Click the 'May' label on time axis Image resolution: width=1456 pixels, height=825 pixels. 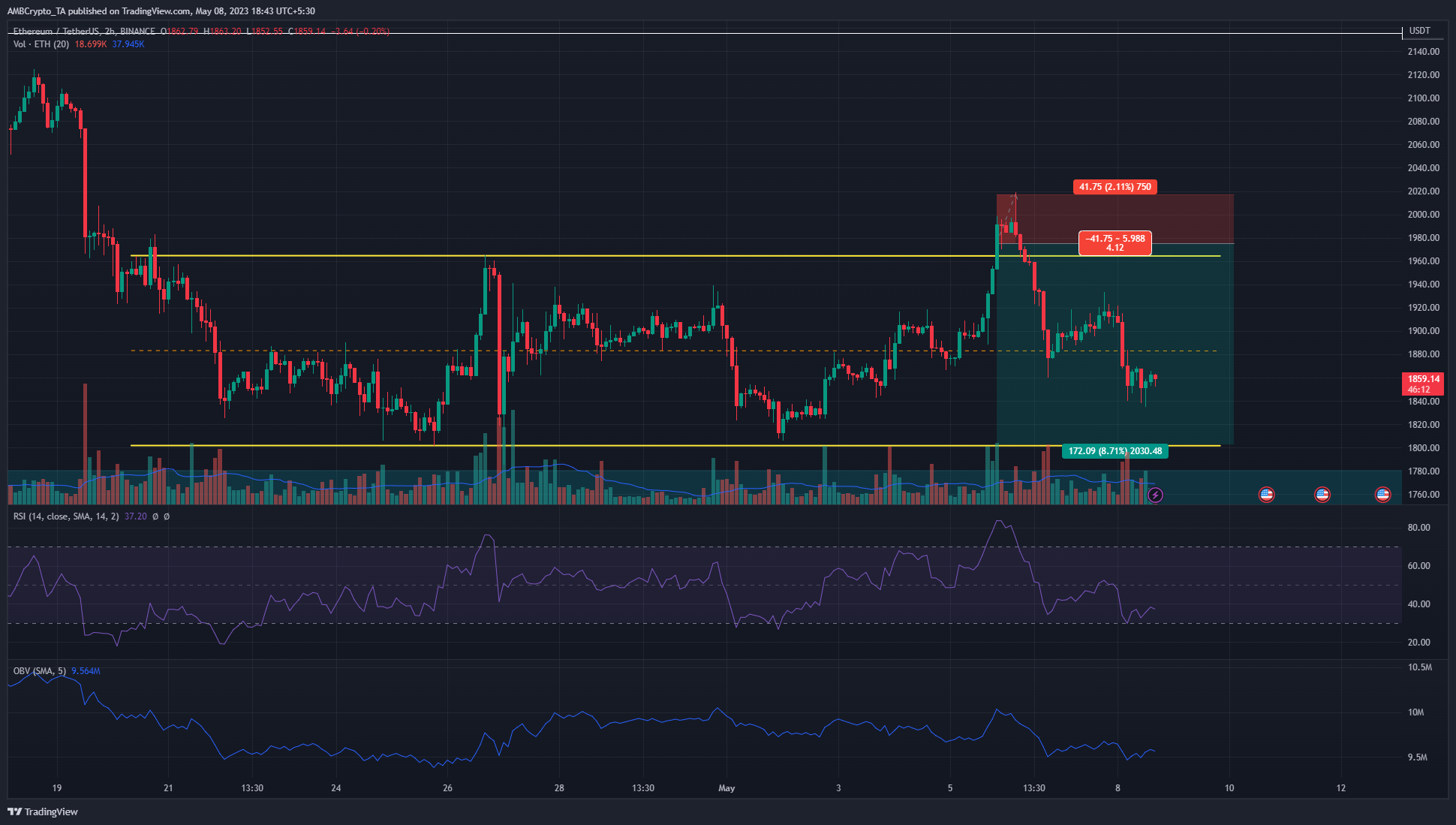pyautogui.click(x=726, y=788)
